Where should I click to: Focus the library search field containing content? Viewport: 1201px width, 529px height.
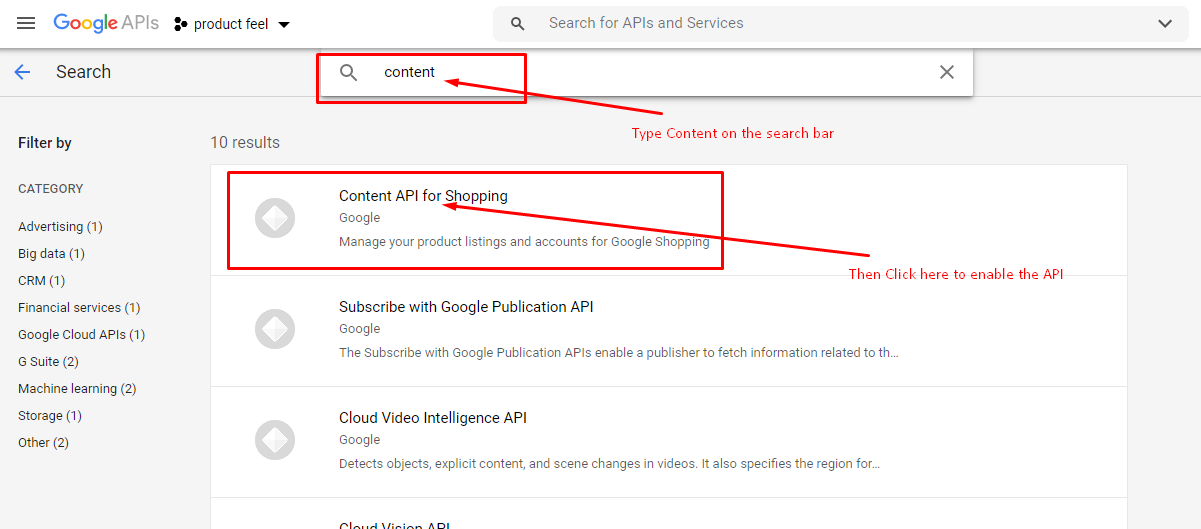645,72
